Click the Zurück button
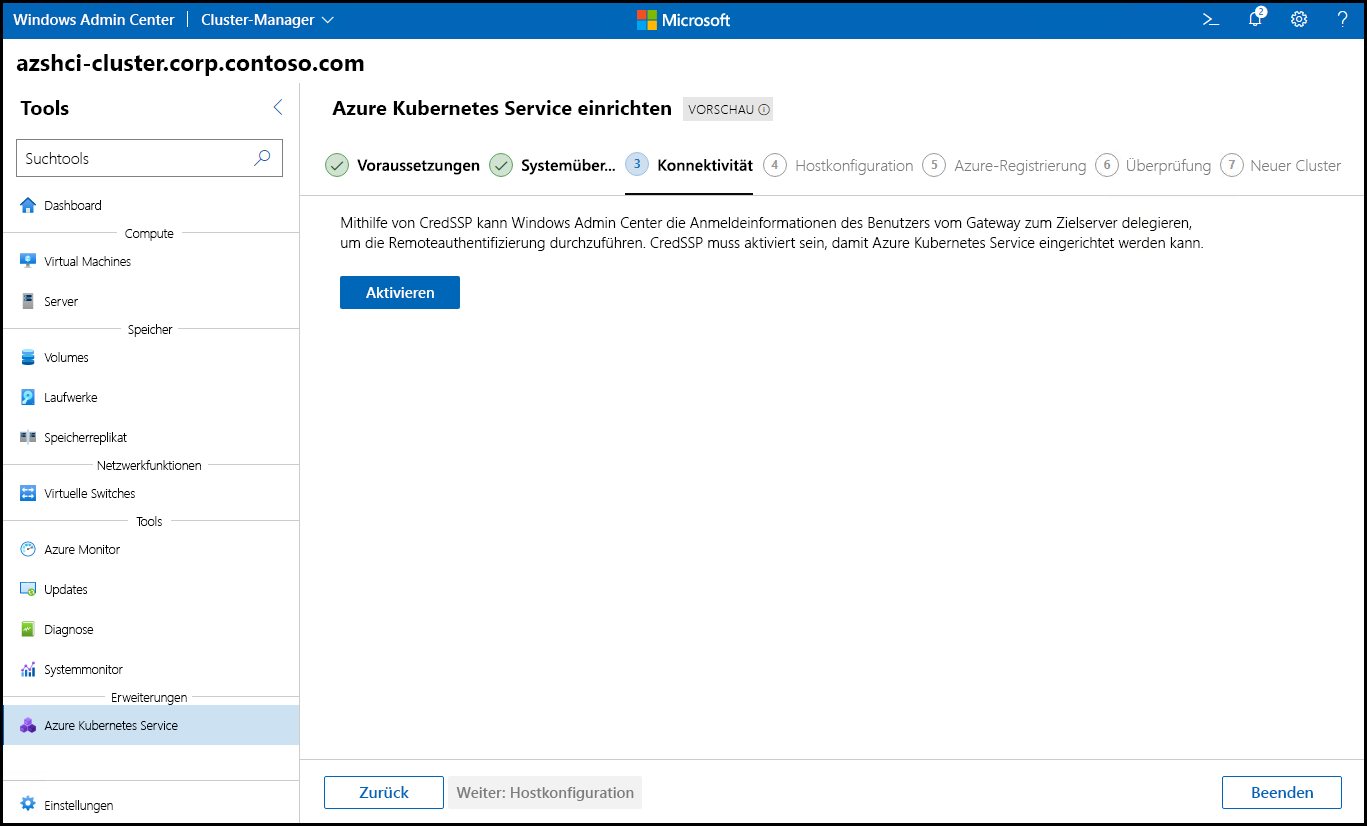The width and height of the screenshot is (1367, 826). (384, 792)
